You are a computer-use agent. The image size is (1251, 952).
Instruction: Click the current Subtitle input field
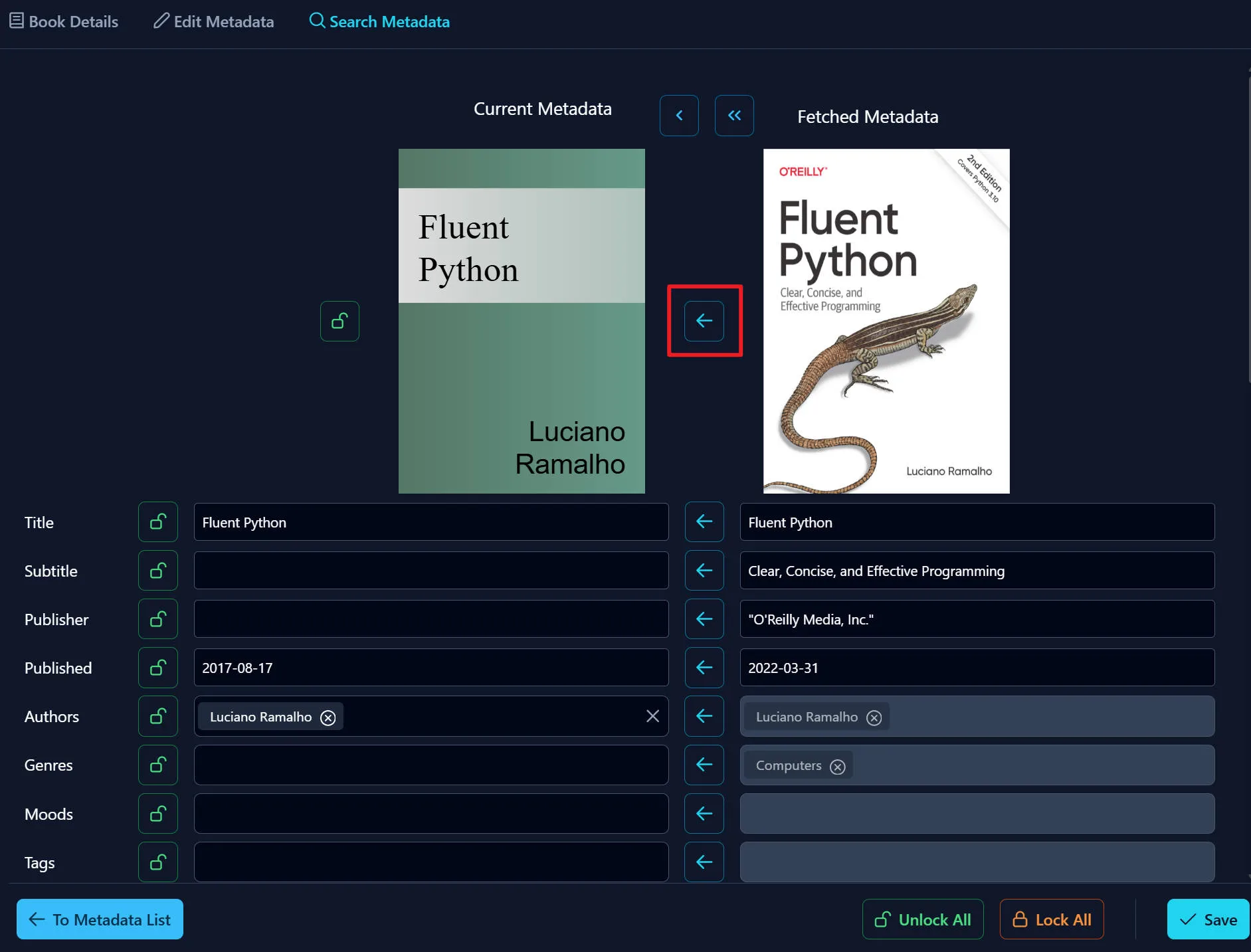tap(431, 571)
